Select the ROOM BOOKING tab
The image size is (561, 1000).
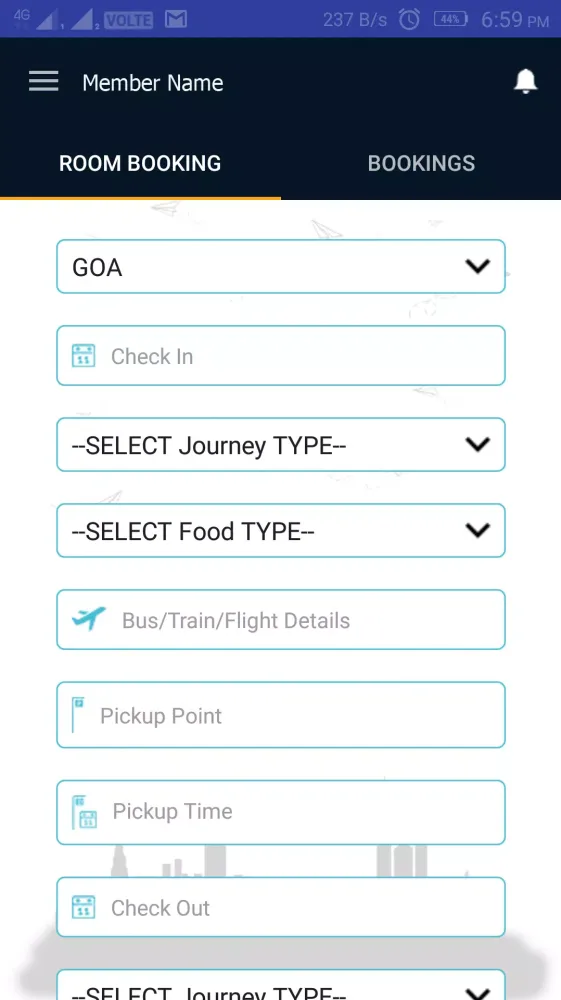pyautogui.click(x=140, y=163)
